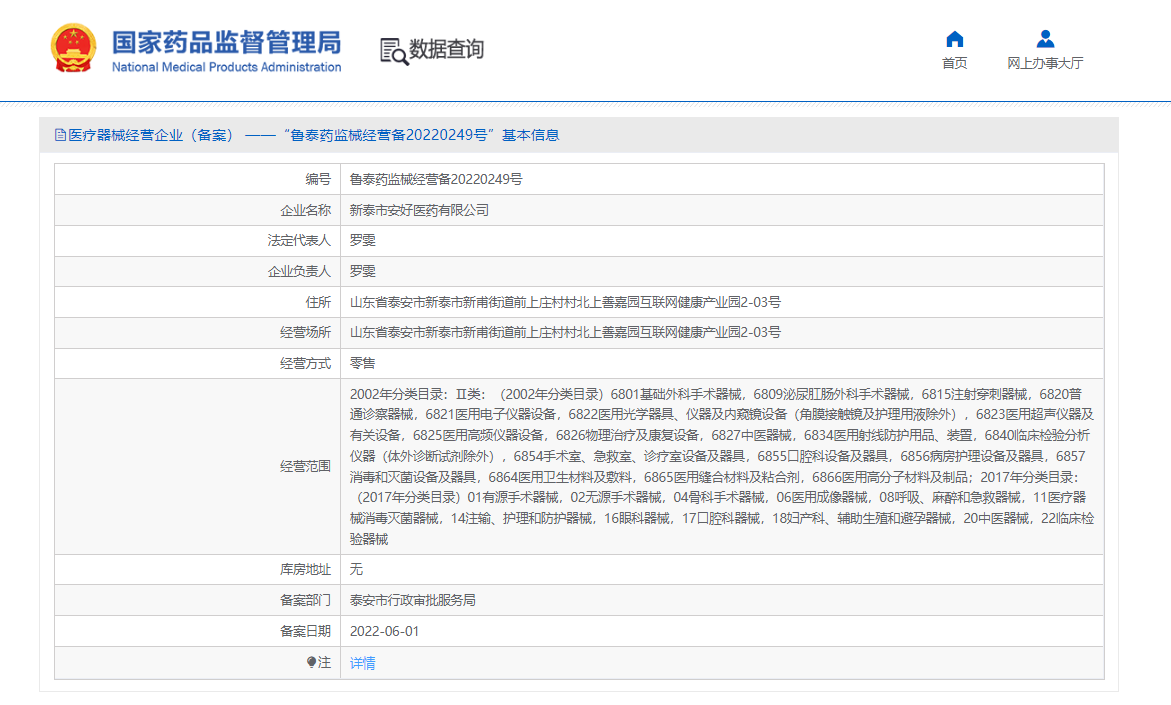Select 企业负责人 value 罗雯
The image size is (1171, 705).
tap(362, 272)
